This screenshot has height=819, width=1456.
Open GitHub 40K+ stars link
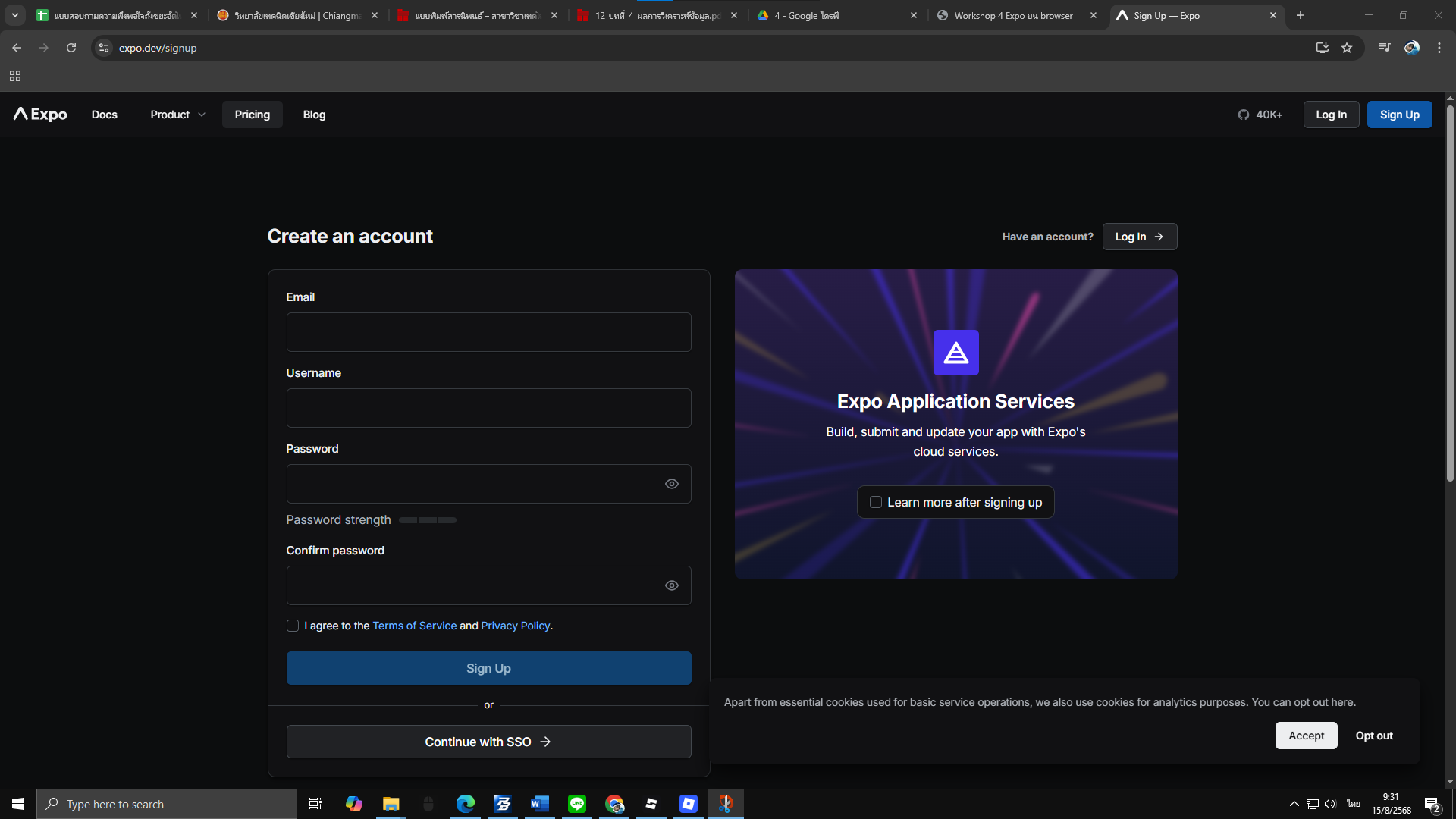pyautogui.click(x=1260, y=115)
